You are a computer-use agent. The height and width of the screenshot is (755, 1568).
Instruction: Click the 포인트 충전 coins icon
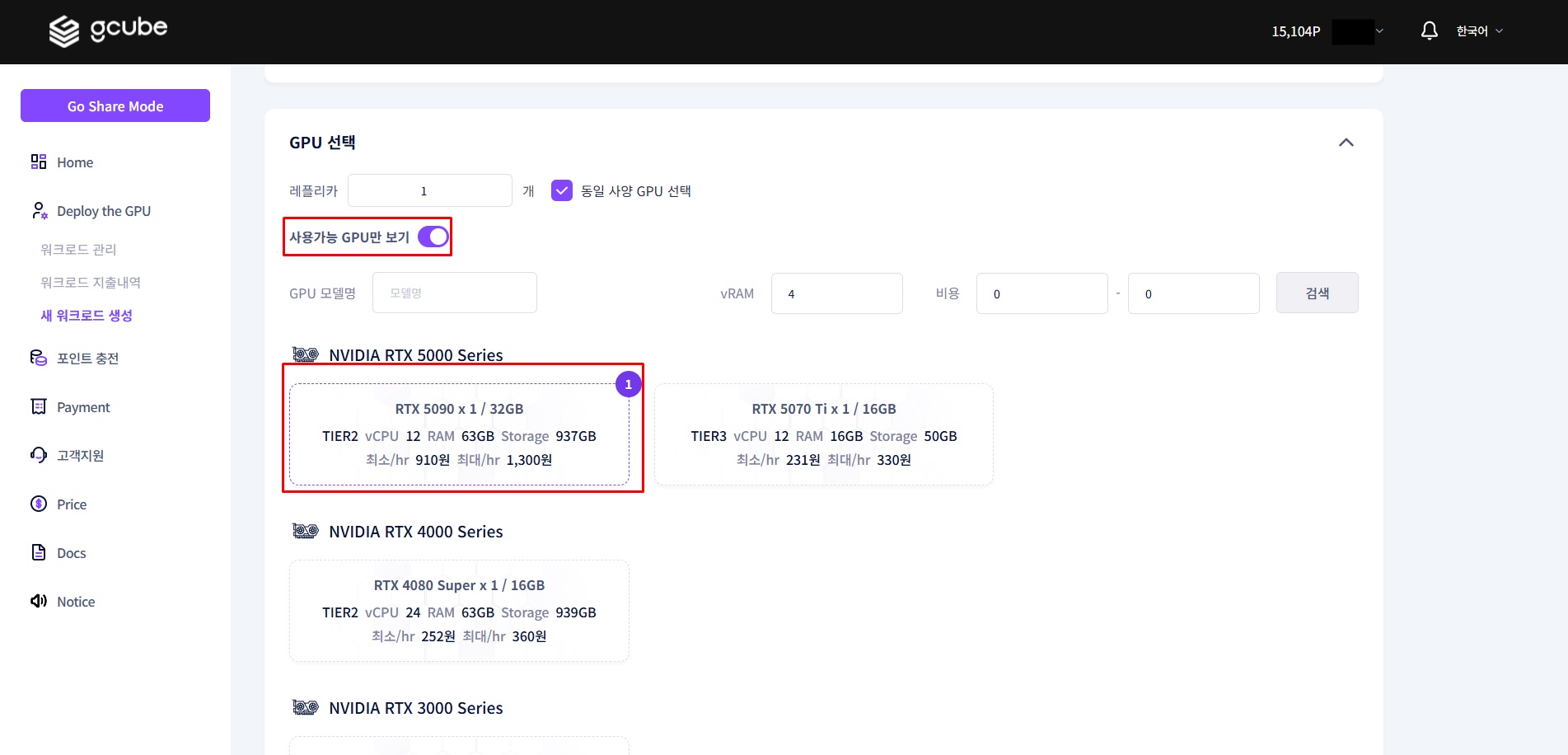point(39,358)
